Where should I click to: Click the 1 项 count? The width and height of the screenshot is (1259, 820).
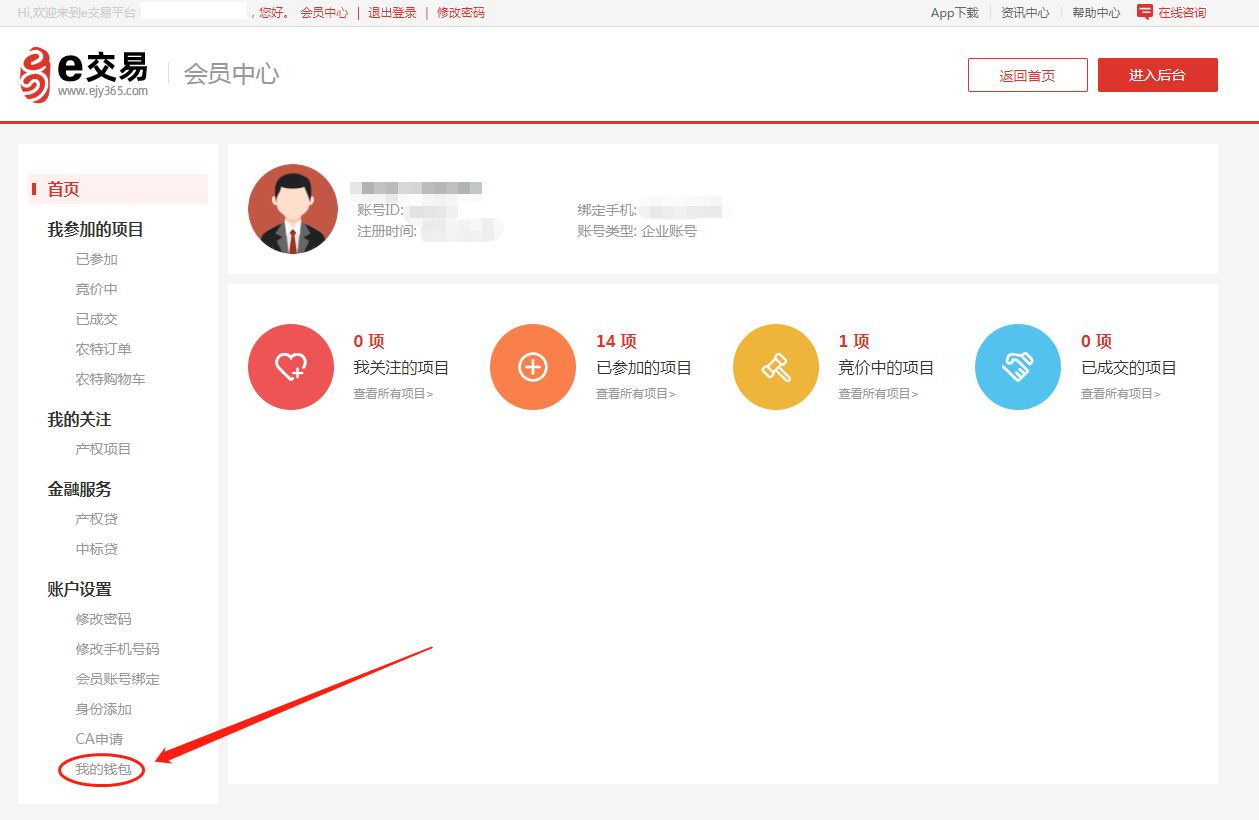pyautogui.click(x=854, y=341)
